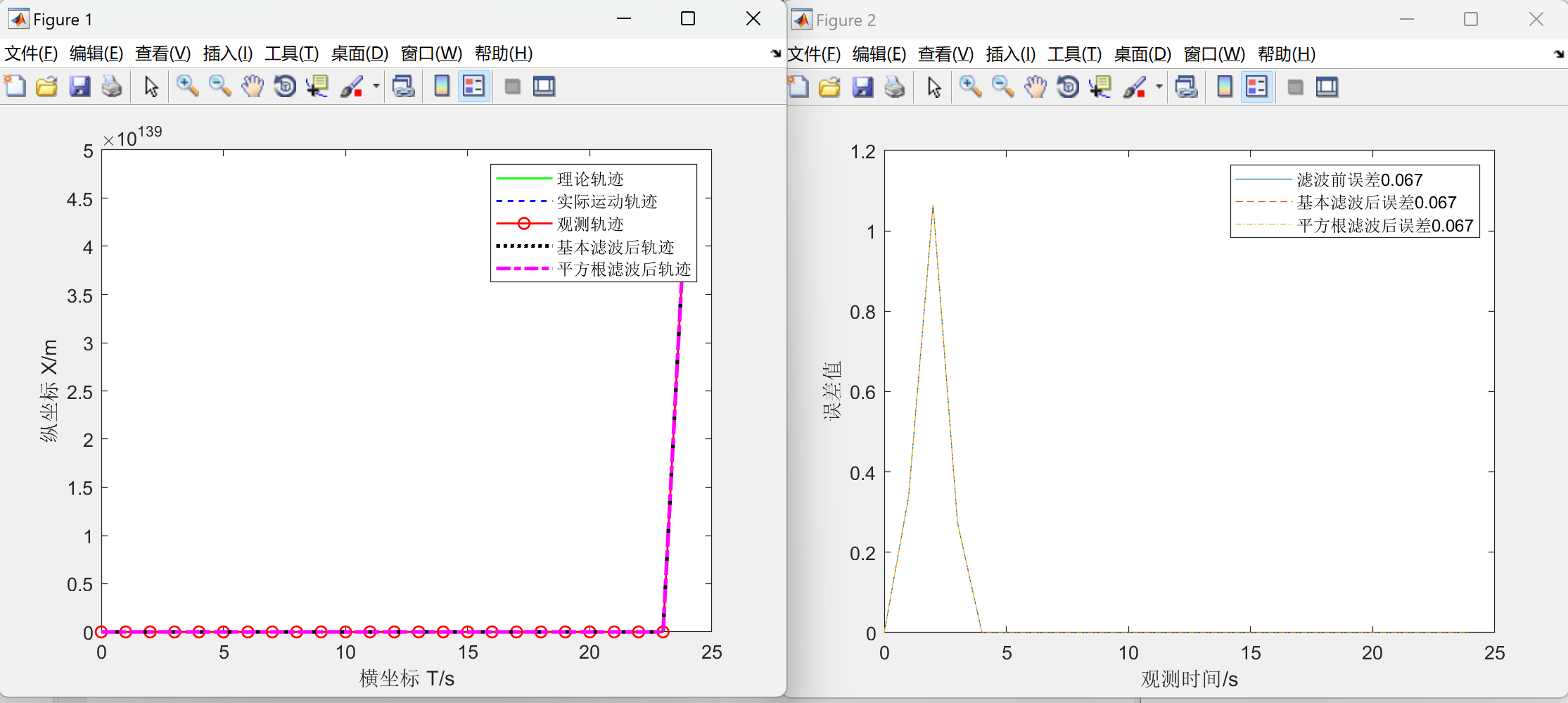This screenshot has width=1568, height=703.
Task: Open 工具(T) menu in Figure 2
Action: point(1074,54)
